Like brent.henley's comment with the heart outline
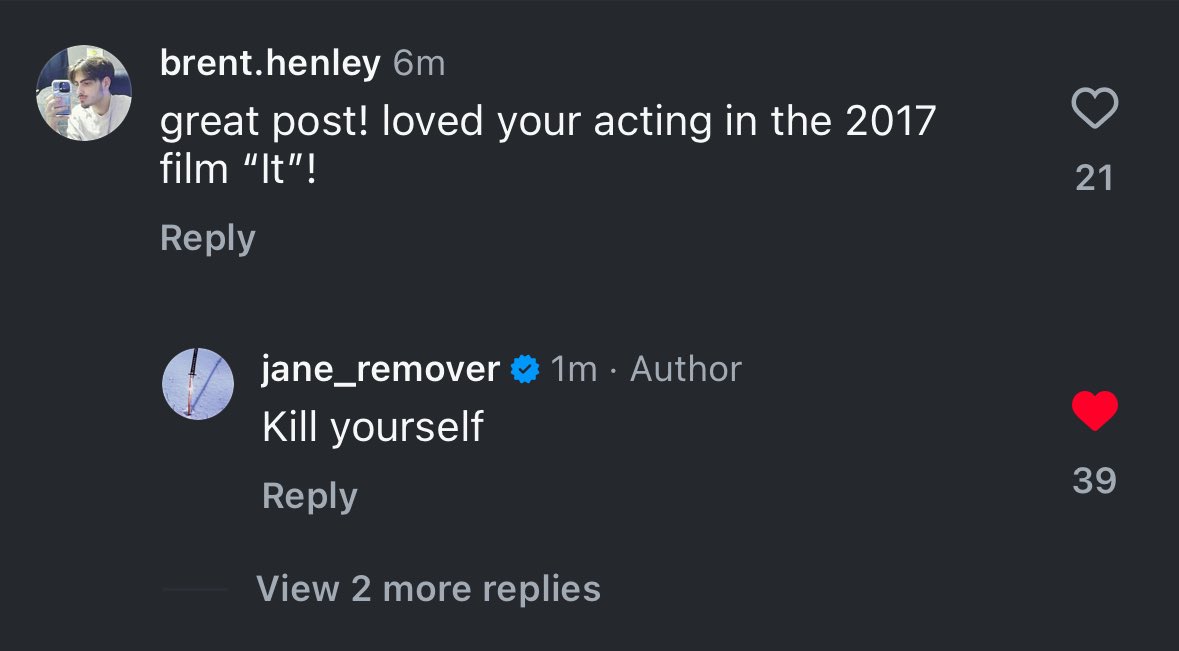1179x651 pixels. point(1094,108)
